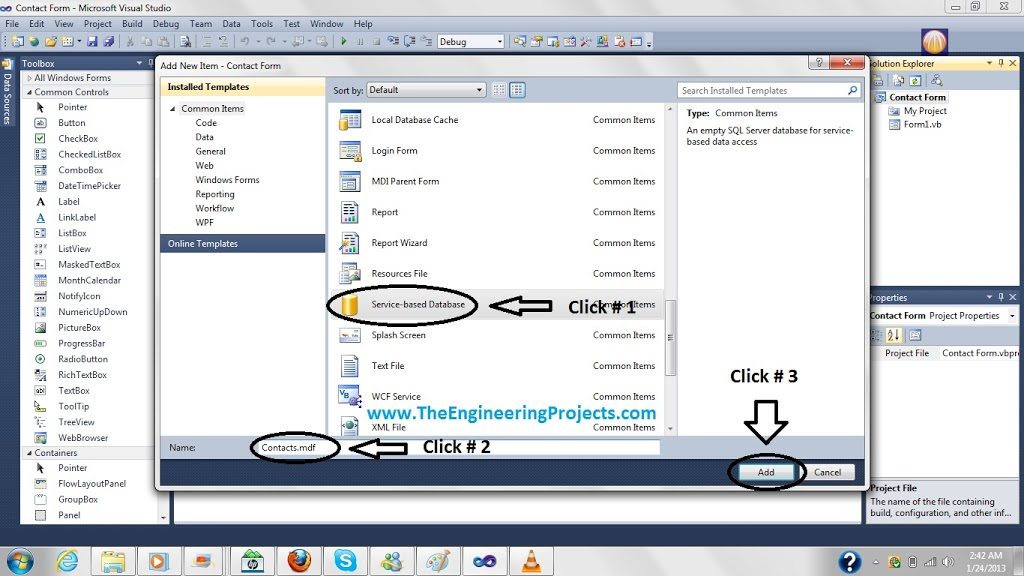Click the Save All icon on the toolbar
This screenshot has width=1024, height=576.
coord(108,41)
